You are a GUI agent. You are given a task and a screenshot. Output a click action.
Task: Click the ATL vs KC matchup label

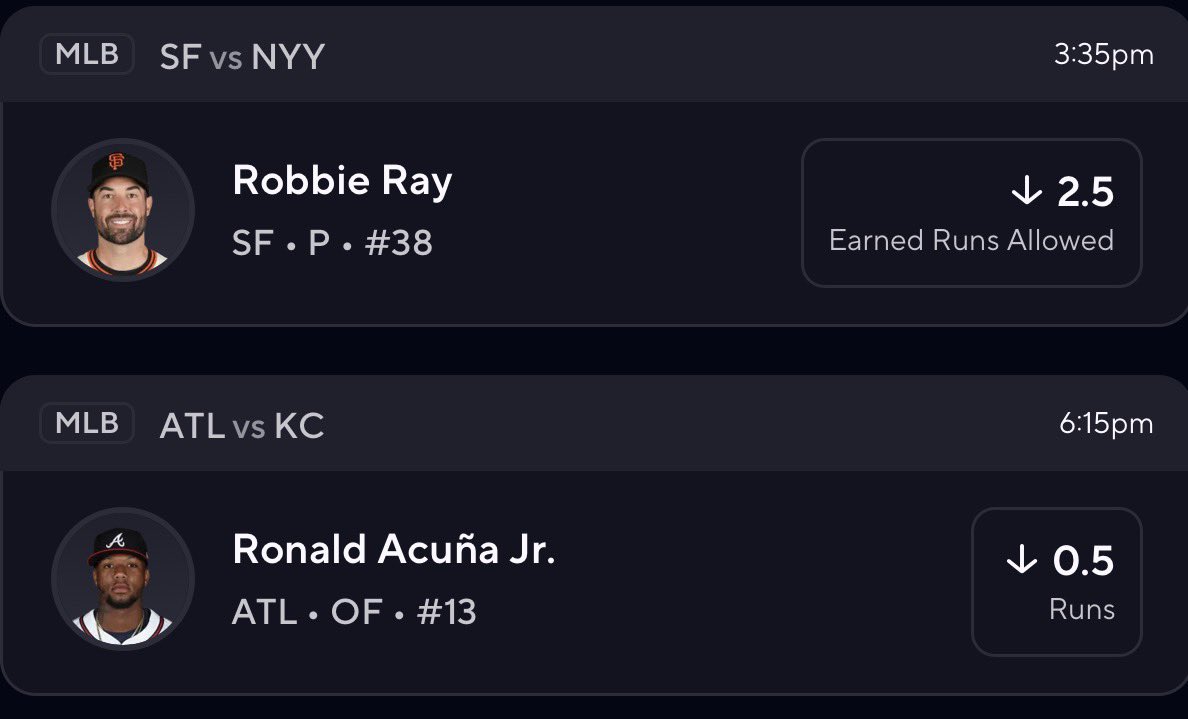[242, 426]
